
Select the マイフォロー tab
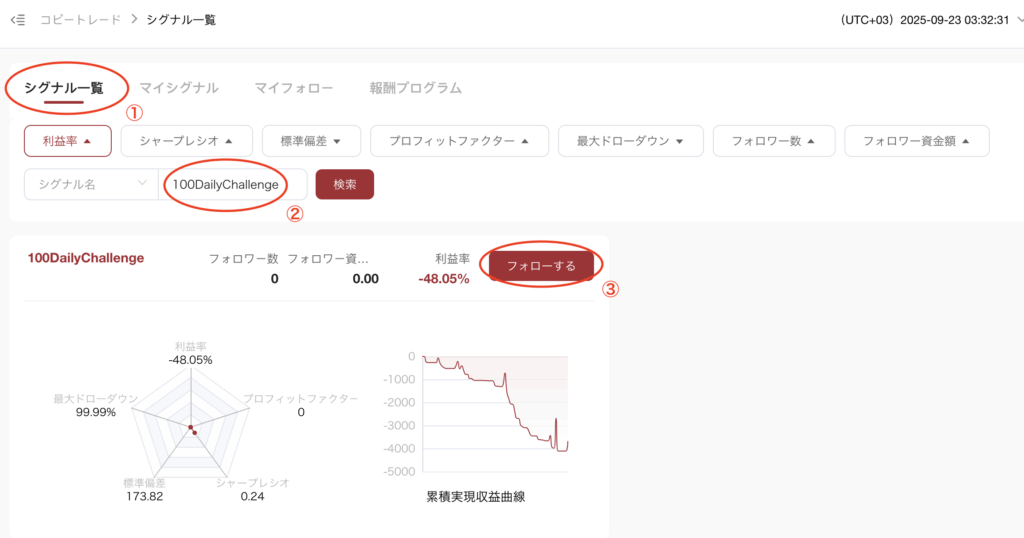coord(293,88)
